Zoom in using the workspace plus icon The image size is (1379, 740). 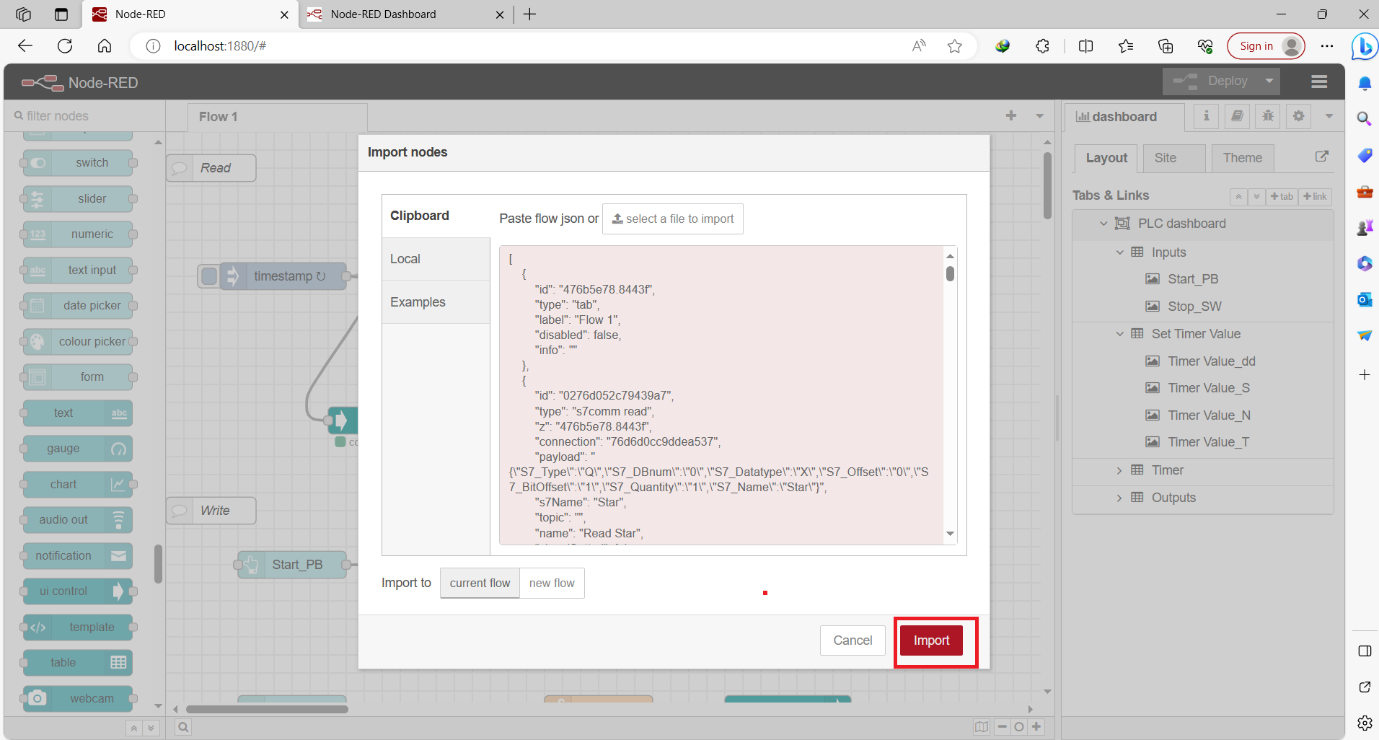(x=1035, y=727)
